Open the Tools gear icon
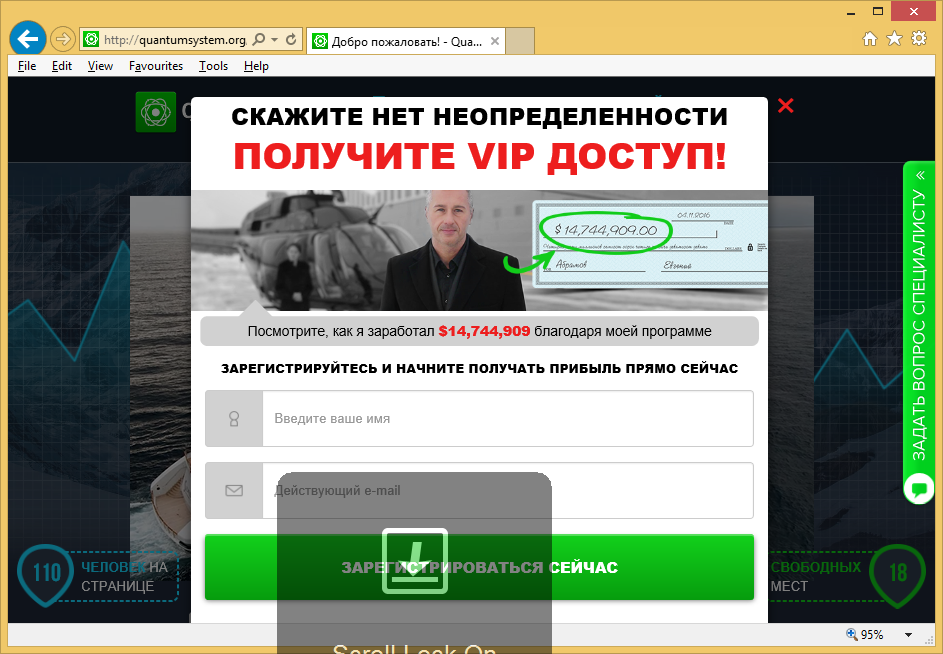This screenshot has height=654, width=943. (x=919, y=39)
